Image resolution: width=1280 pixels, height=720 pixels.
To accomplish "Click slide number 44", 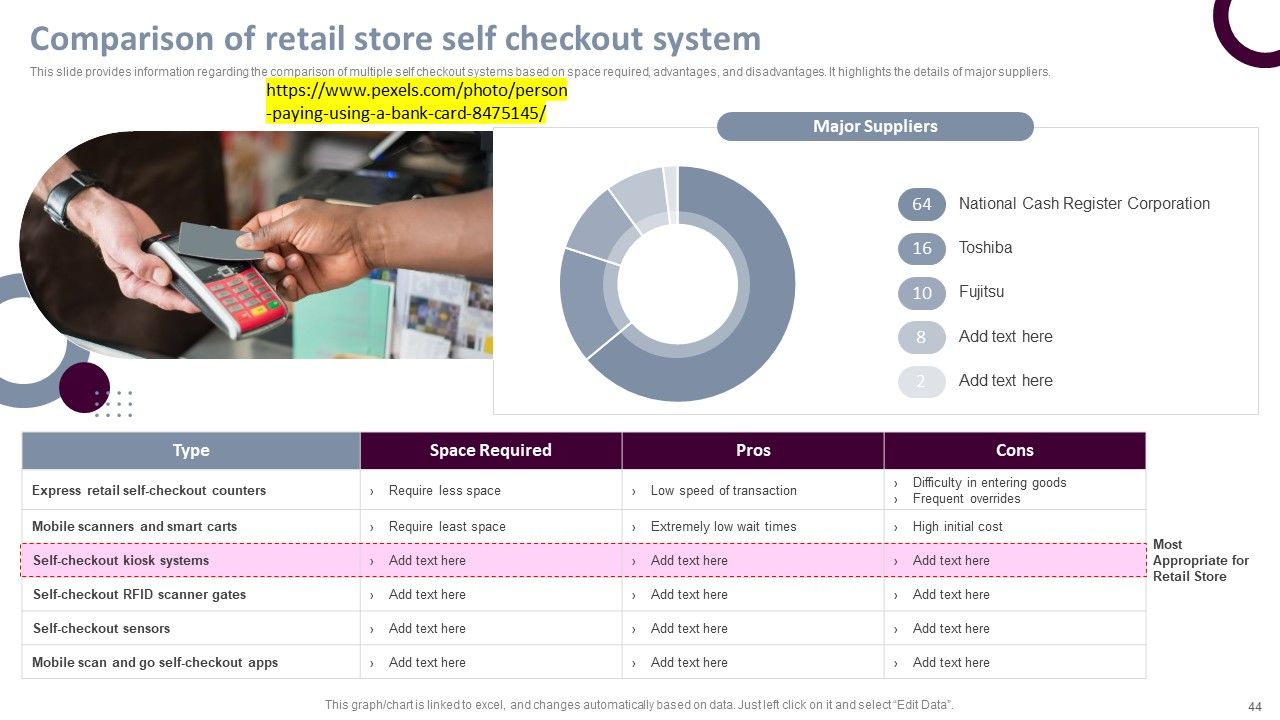I will pos(1255,705).
